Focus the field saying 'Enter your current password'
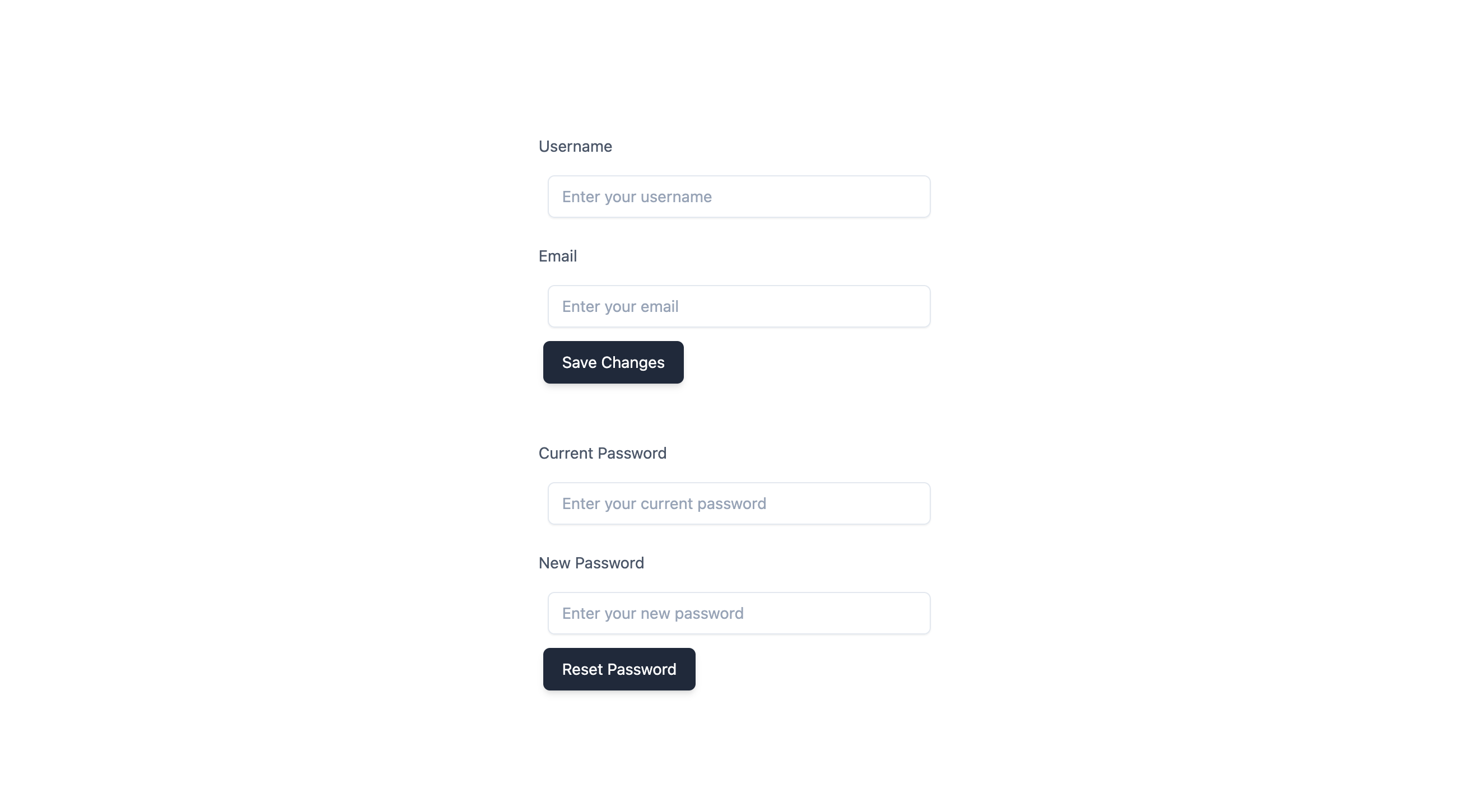1464x812 pixels. pos(738,503)
